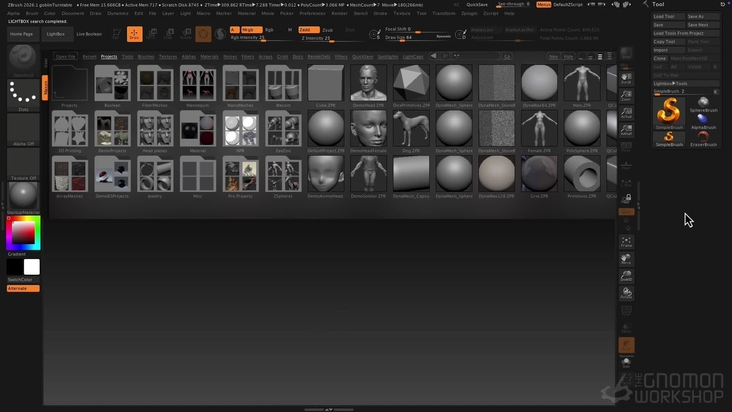Viewport: 732px width, 412px height.
Task: Adjust the Draw Size slider
Action: tap(418, 37)
